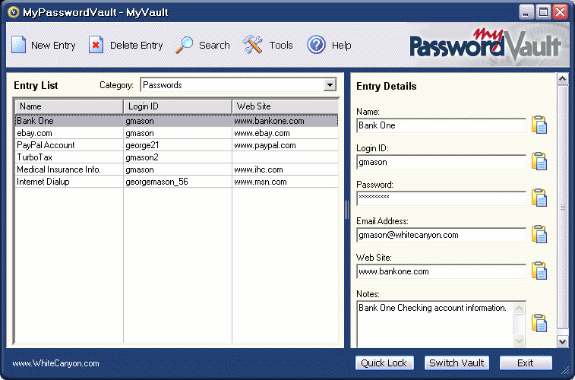This screenshot has width=575, height=380.
Task: Click the Delete Entry icon
Action: click(96, 45)
